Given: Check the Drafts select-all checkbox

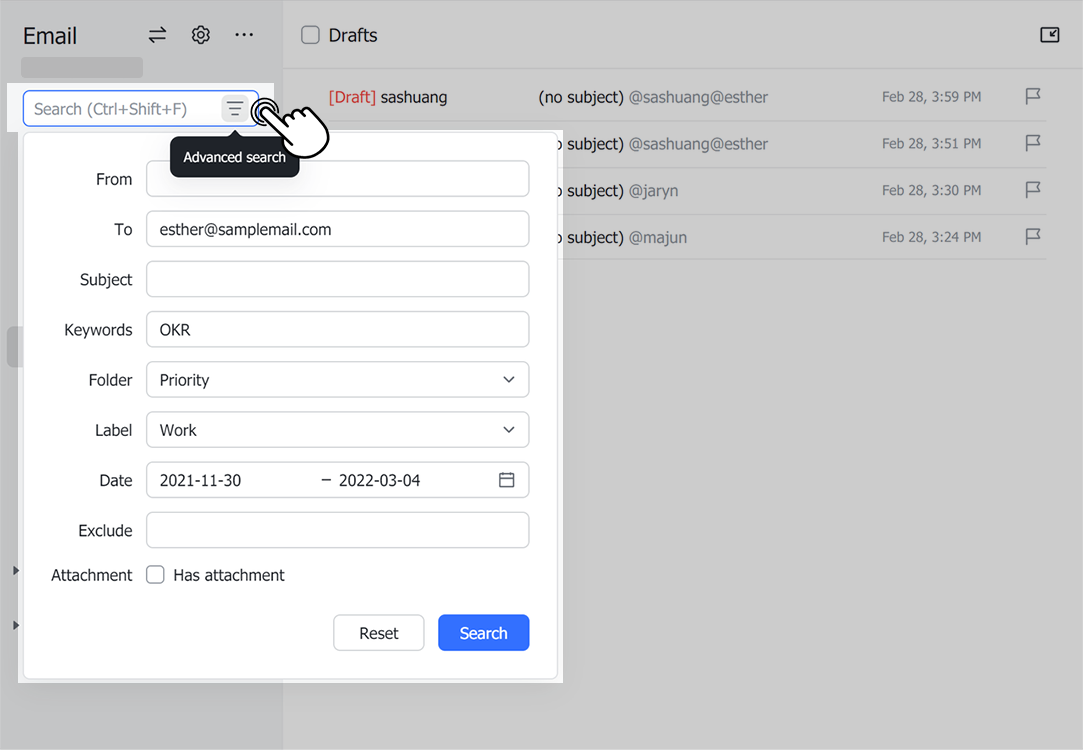Looking at the screenshot, I should [311, 34].
